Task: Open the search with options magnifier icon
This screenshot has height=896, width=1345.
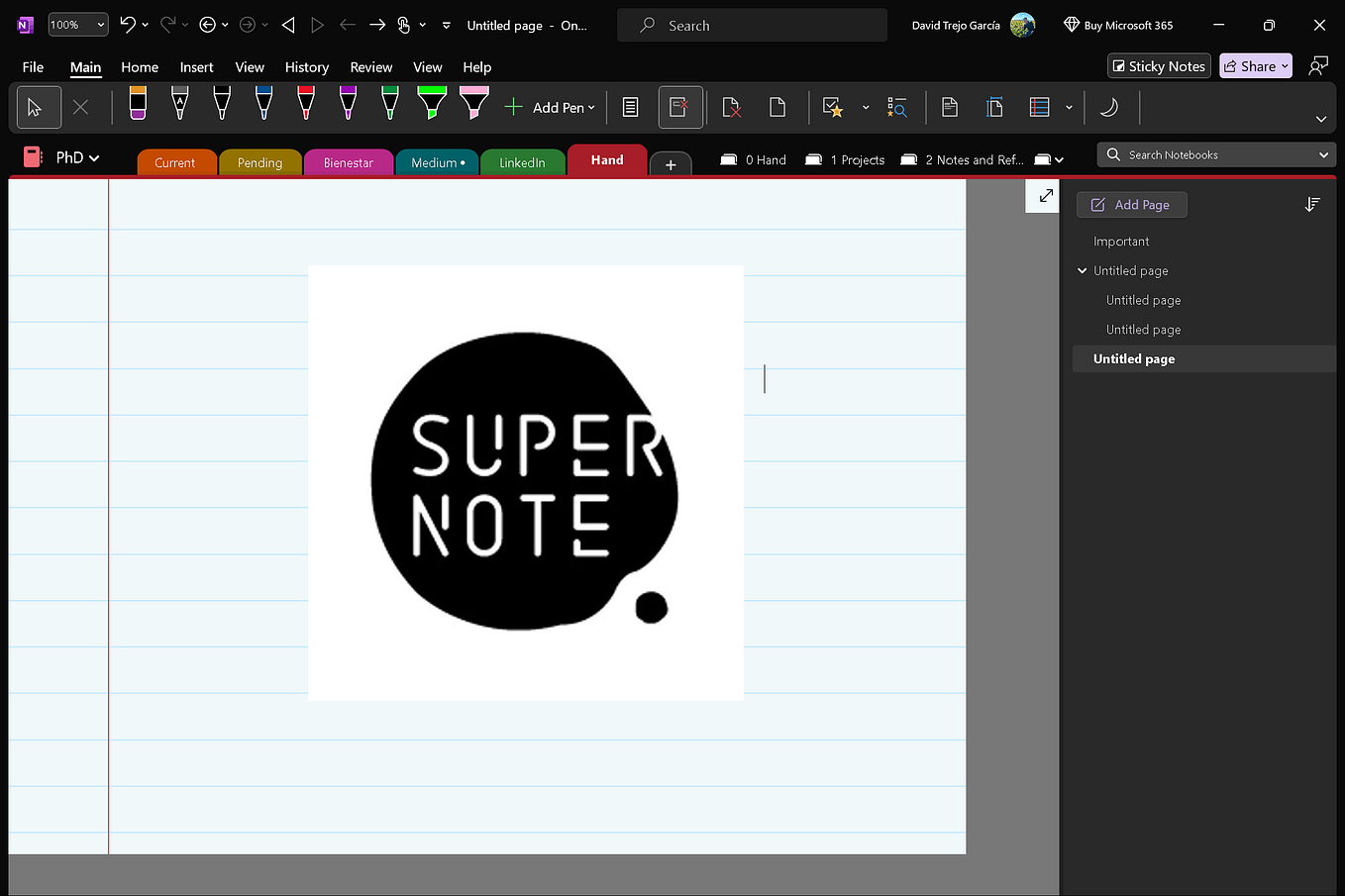Action: point(897,107)
